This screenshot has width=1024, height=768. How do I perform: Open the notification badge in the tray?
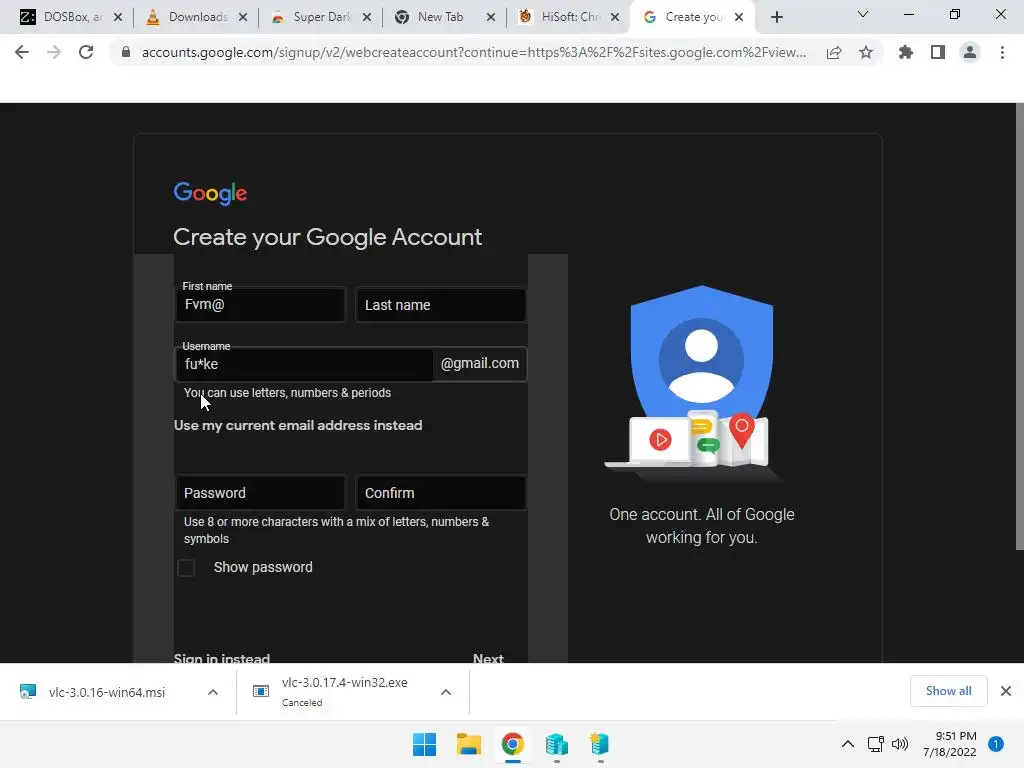point(995,744)
